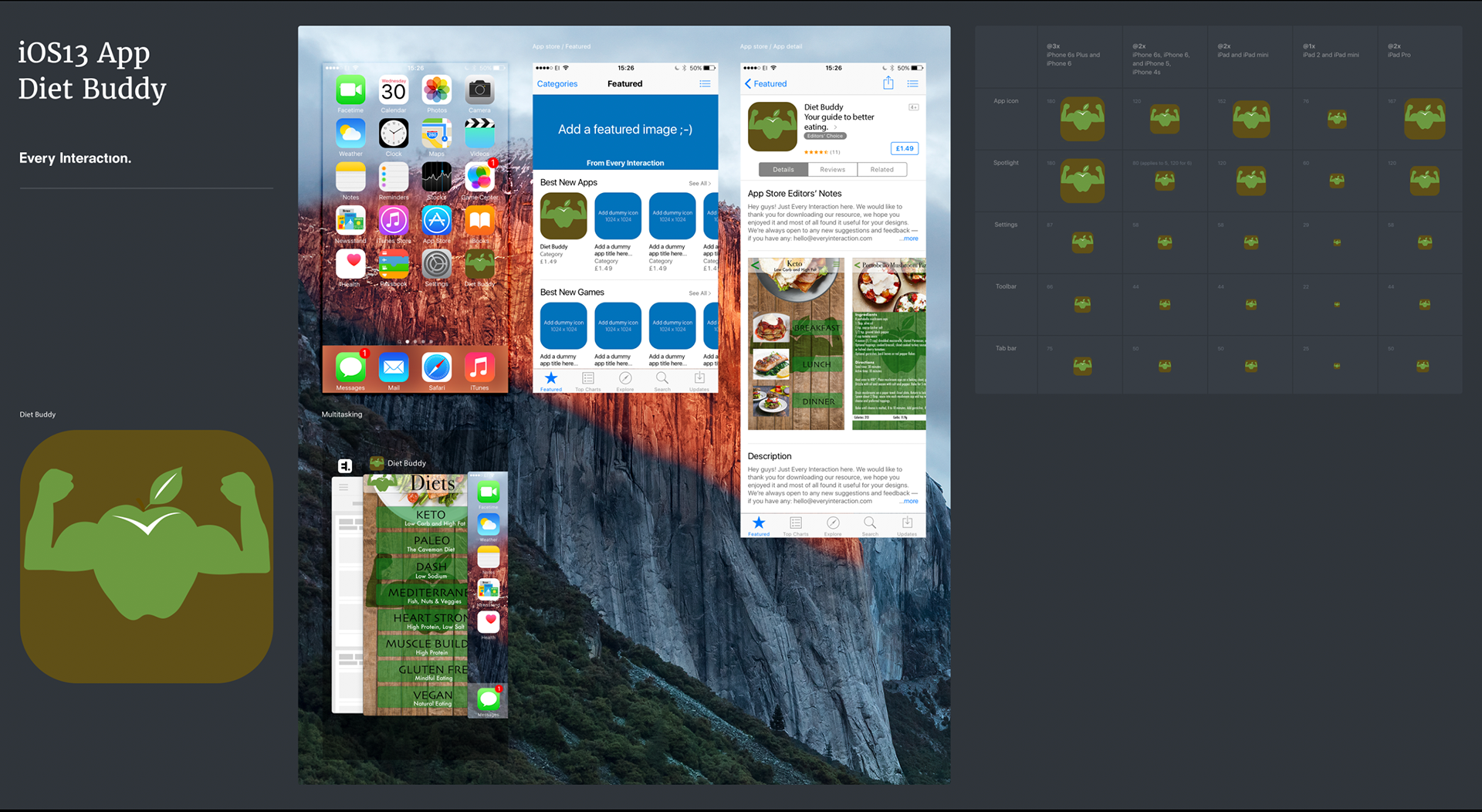
Task: Click the large Diet Buddy icon artwork
Action: tap(147, 557)
